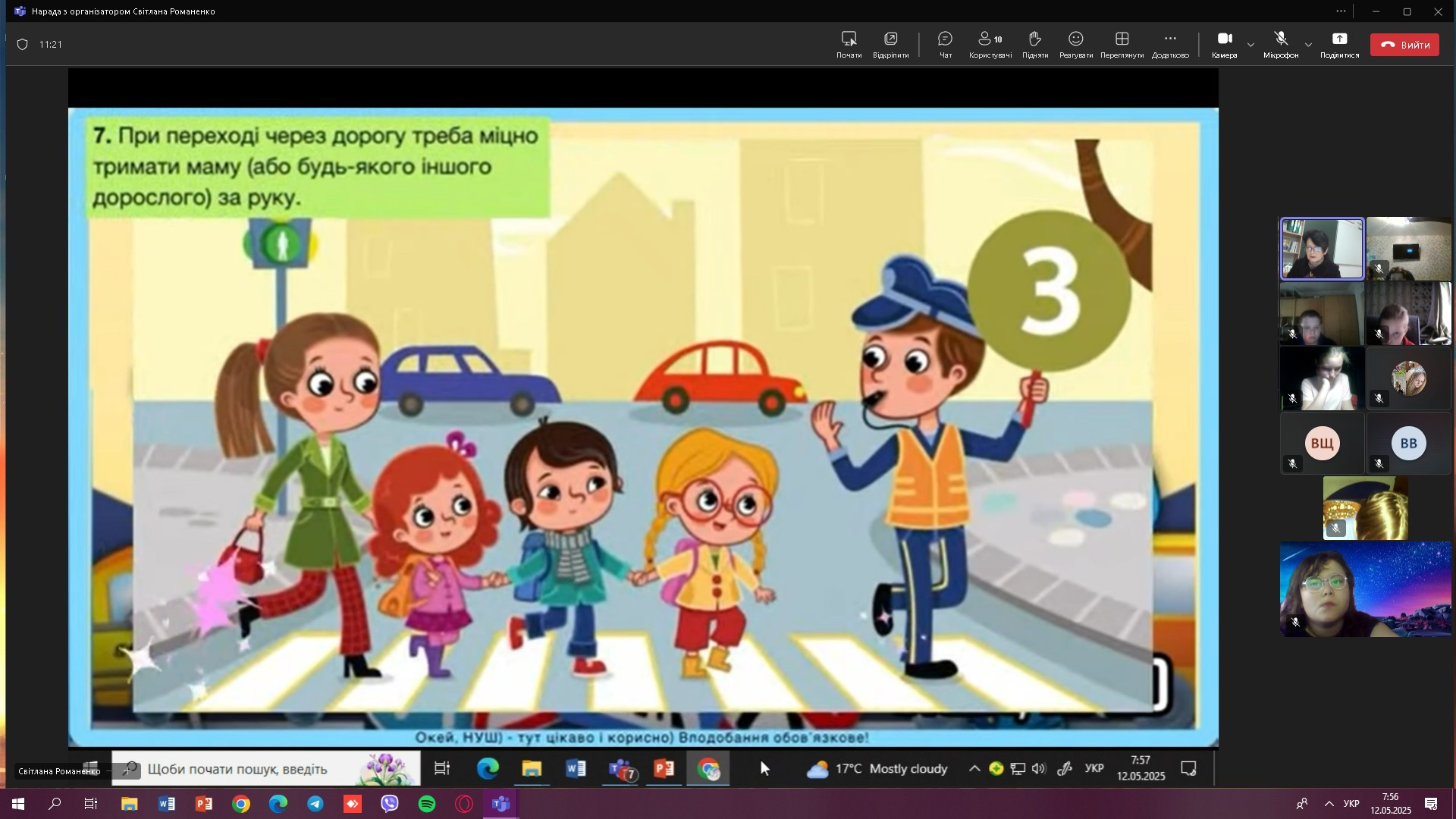Expand the camera options dropdown arrow
1456x819 pixels.
click(1250, 45)
